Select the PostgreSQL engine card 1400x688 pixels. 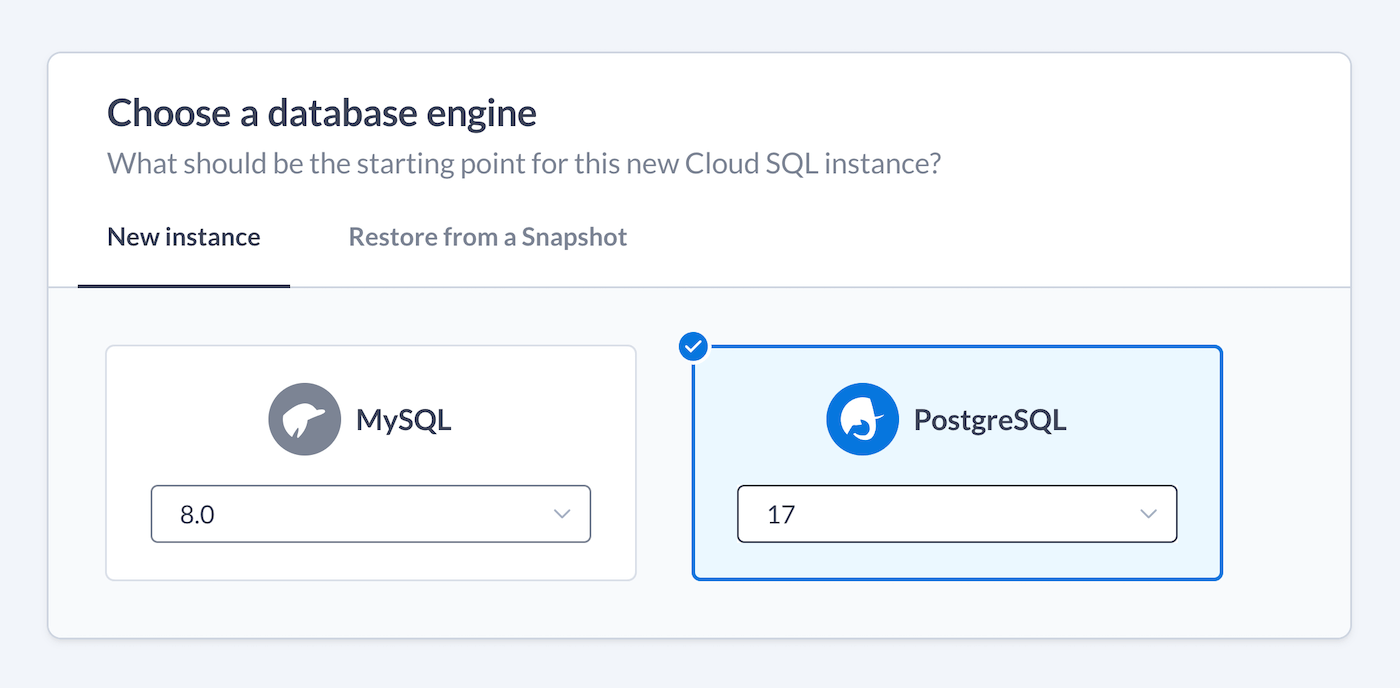tap(957, 463)
